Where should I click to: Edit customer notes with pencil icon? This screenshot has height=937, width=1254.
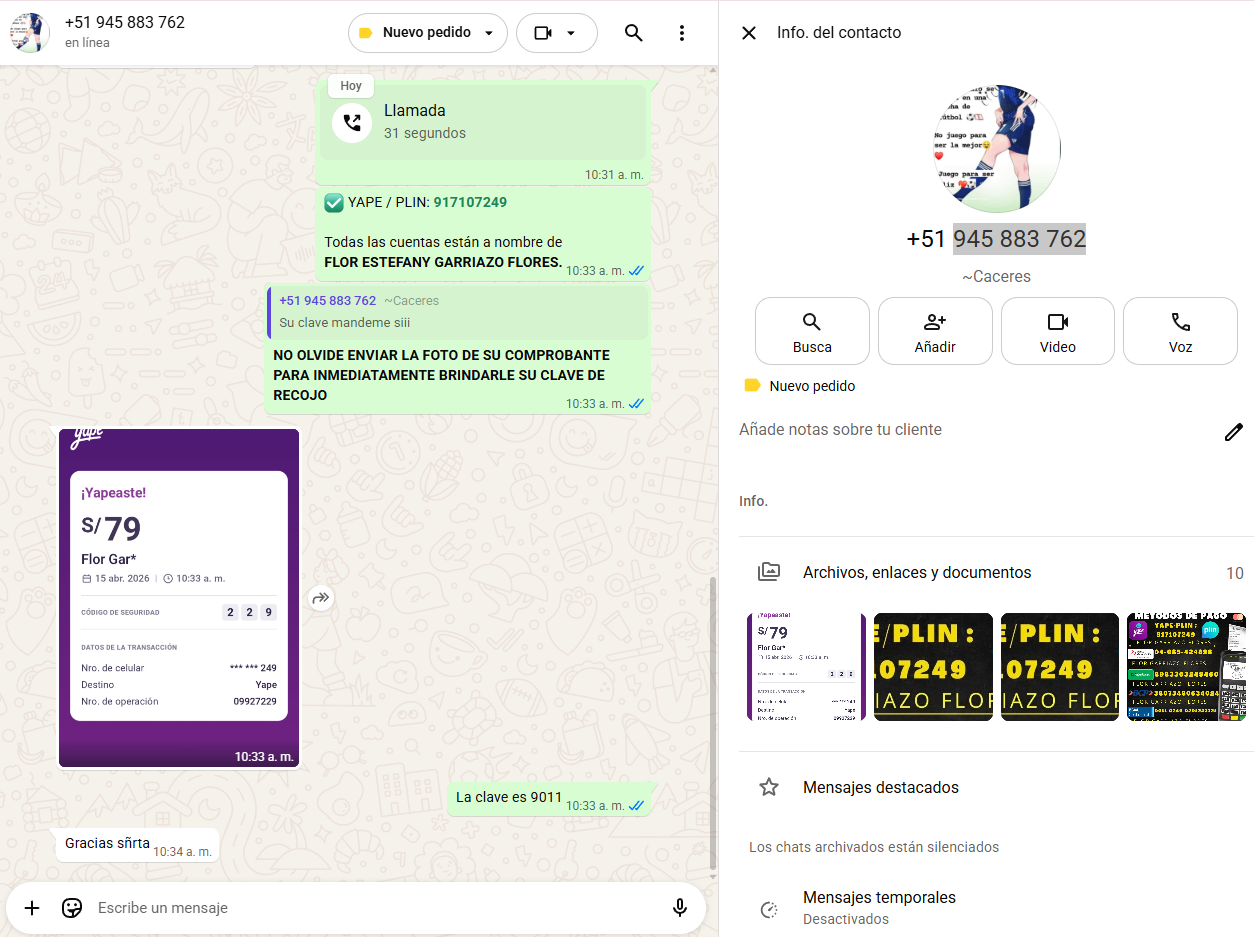tap(1234, 432)
